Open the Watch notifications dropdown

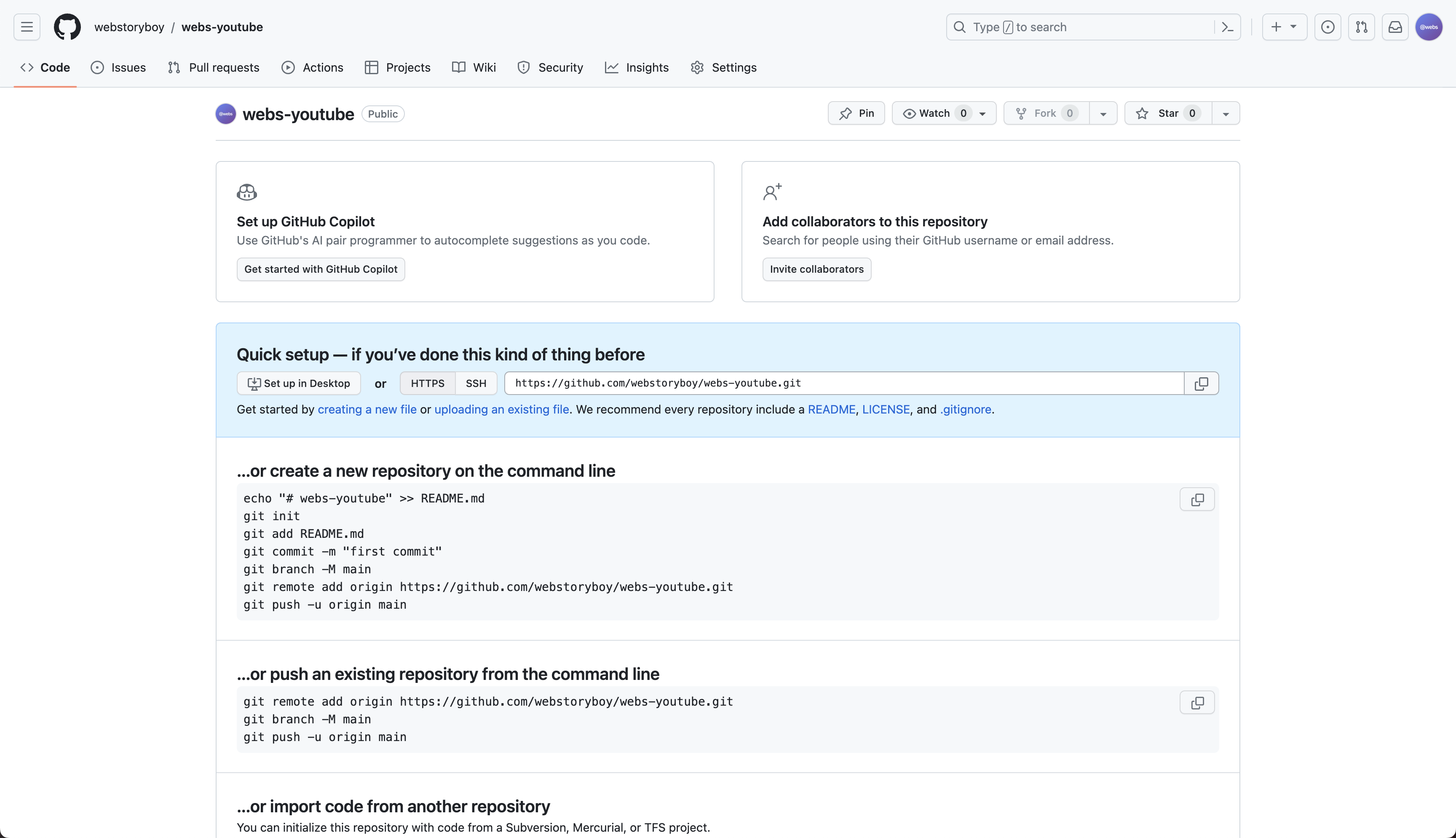[944, 113]
